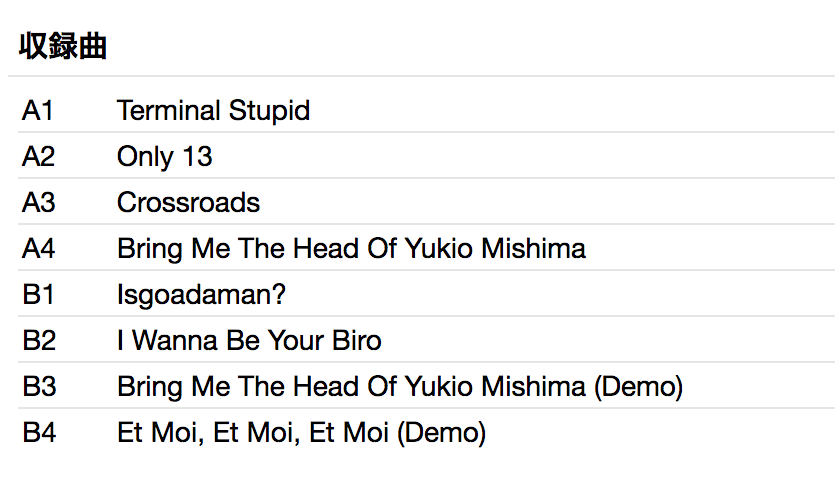The height and width of the screenshot is (483, 835).
Task: Select the Crossroads track
Action: point(188,202)
